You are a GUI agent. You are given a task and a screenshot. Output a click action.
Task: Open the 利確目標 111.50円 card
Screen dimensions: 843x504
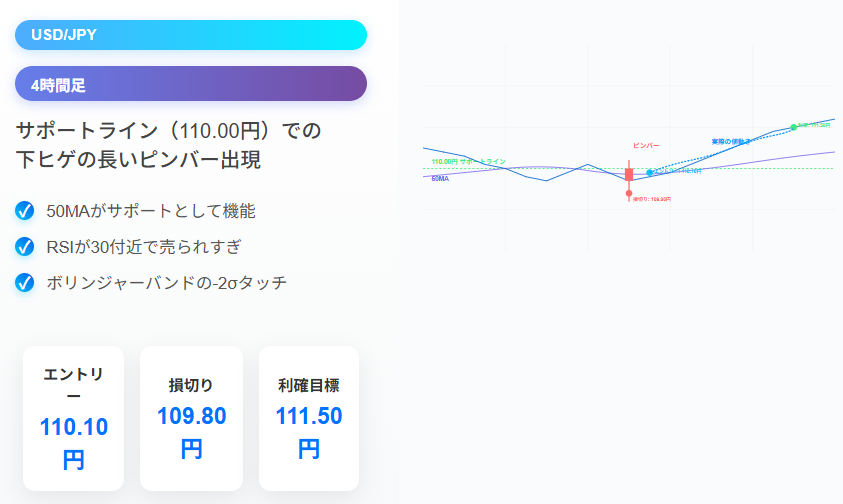point(309,418)
